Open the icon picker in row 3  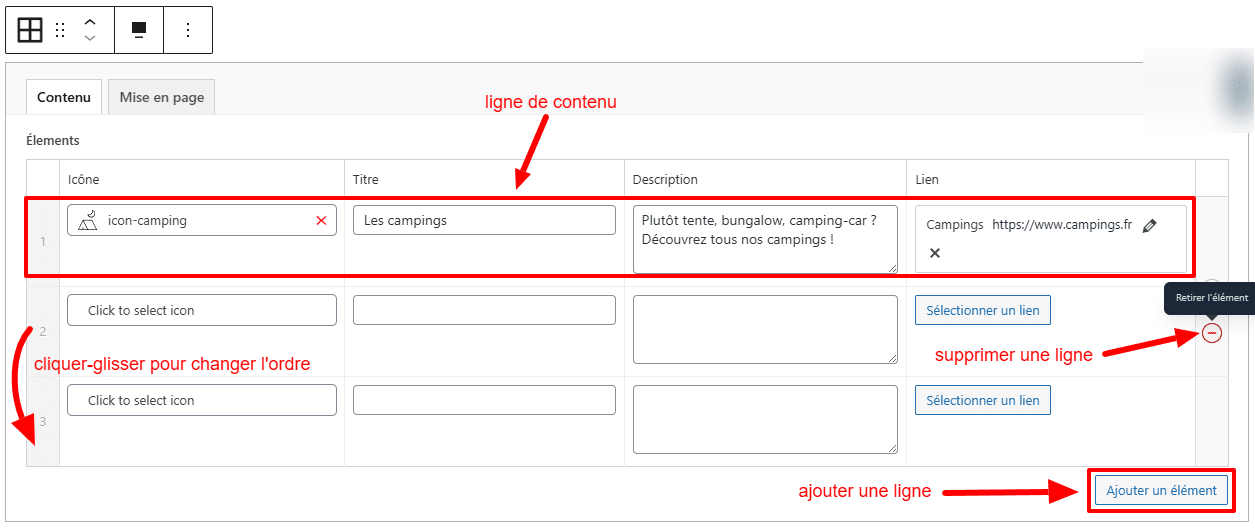point(202,401)
